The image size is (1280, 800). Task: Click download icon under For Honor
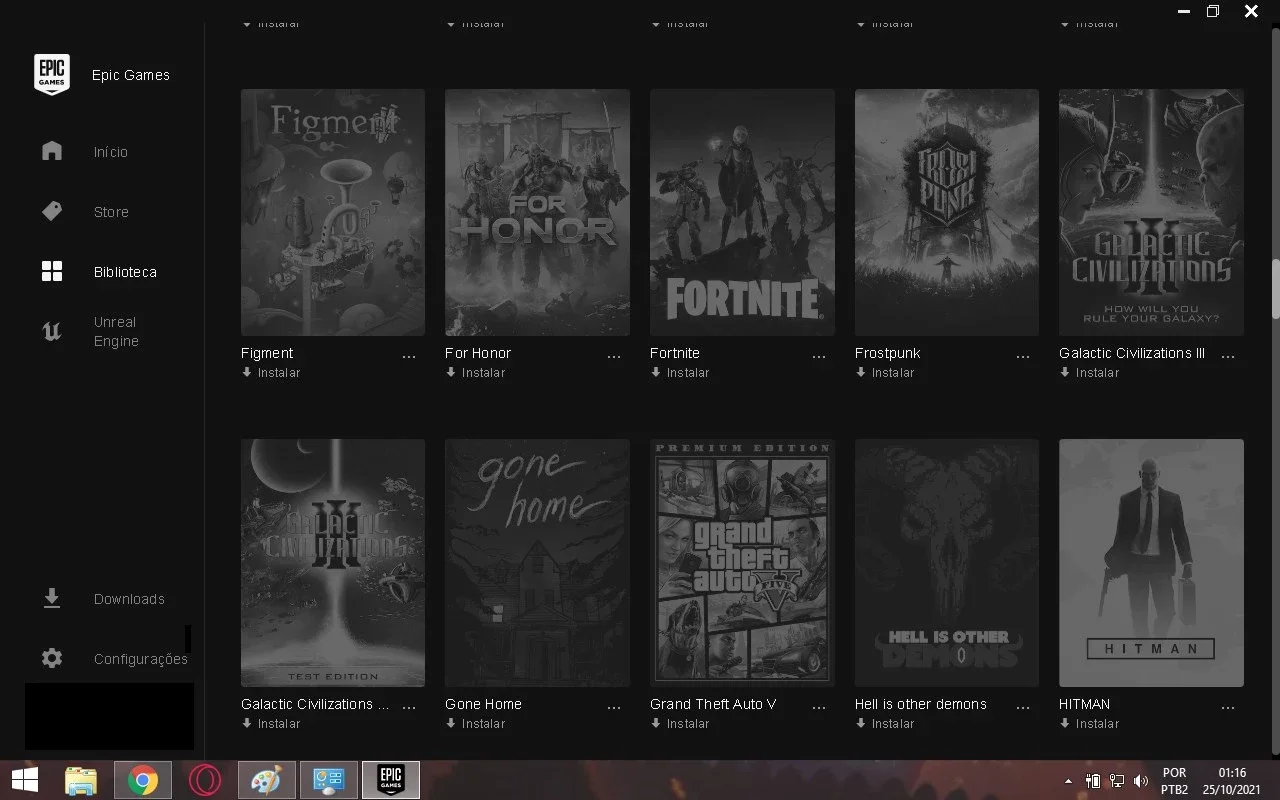[451, 372]
